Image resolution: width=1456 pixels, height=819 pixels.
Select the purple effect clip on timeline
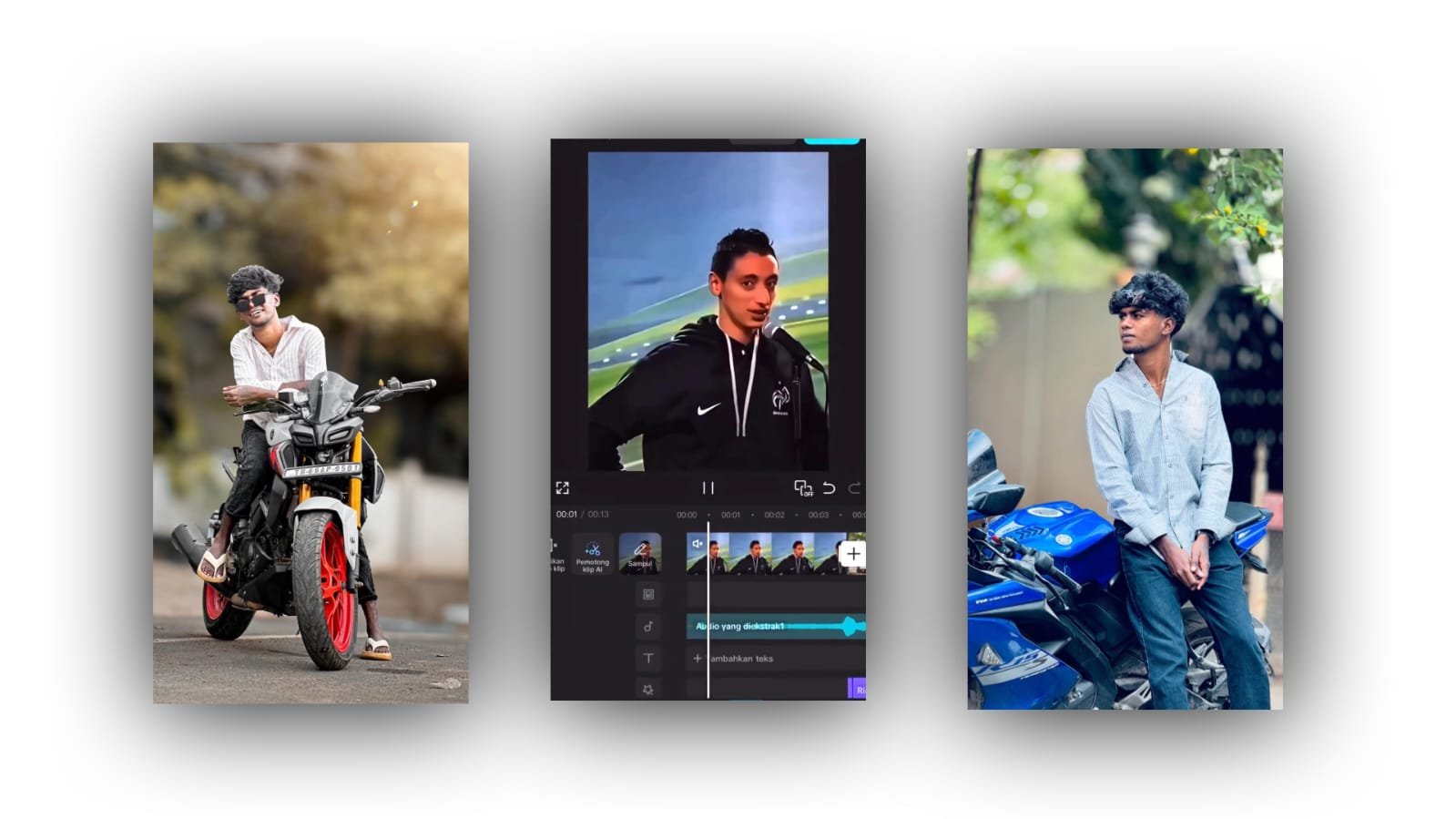point(858,690)
